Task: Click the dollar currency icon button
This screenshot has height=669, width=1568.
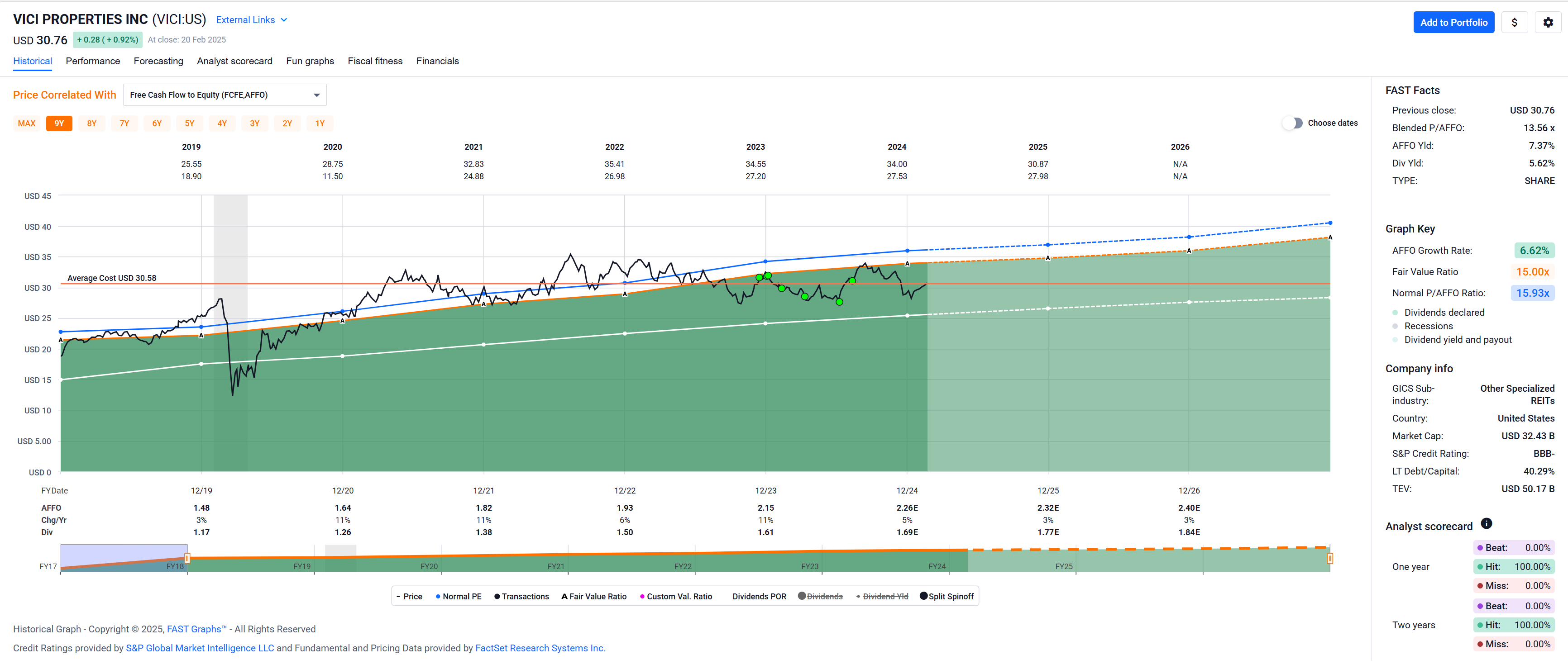Action: tap(1515, 23)
